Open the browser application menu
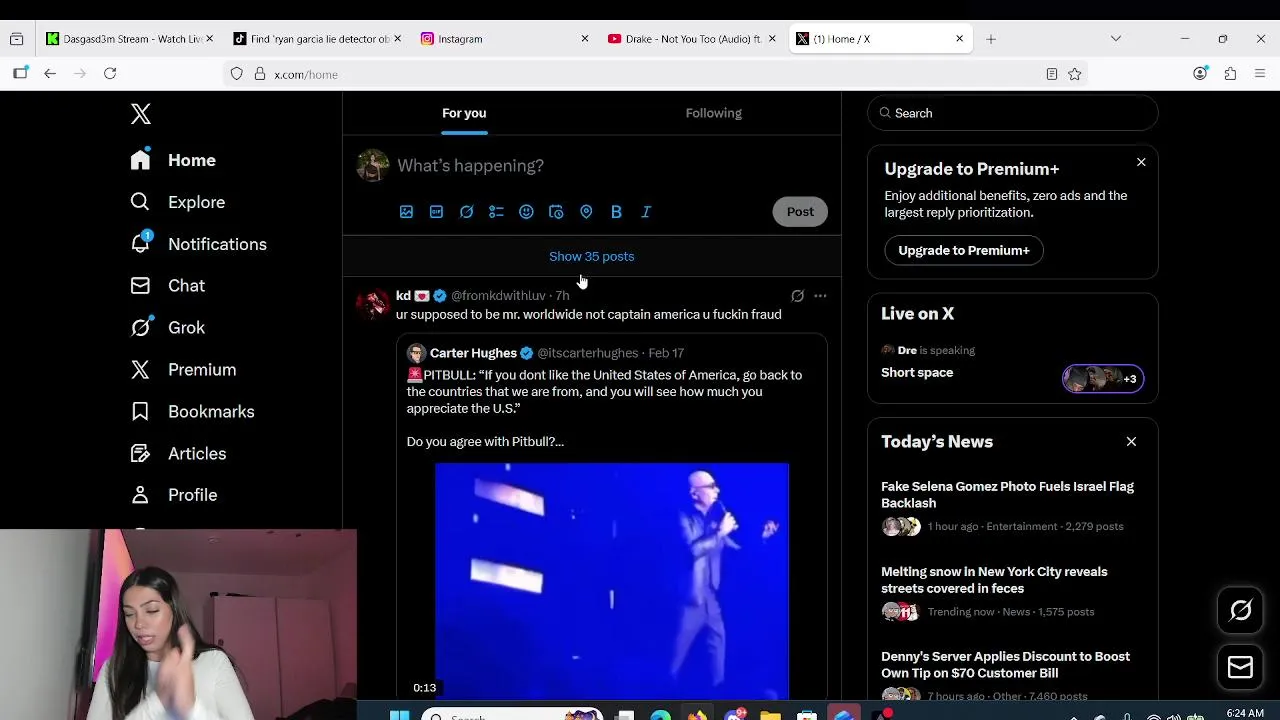This screenshot has height=720, width=1280. click(1260, 74)
